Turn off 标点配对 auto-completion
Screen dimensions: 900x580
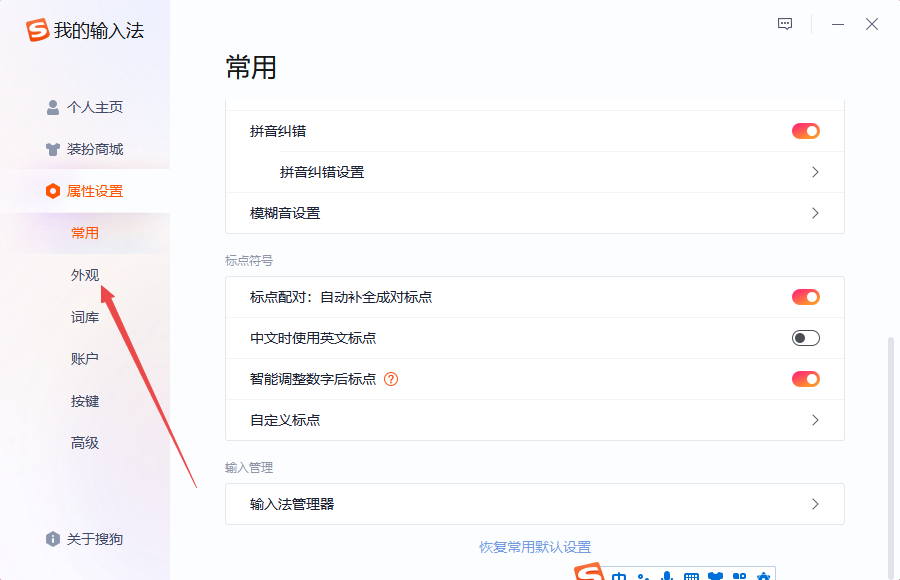coord(804,296)
